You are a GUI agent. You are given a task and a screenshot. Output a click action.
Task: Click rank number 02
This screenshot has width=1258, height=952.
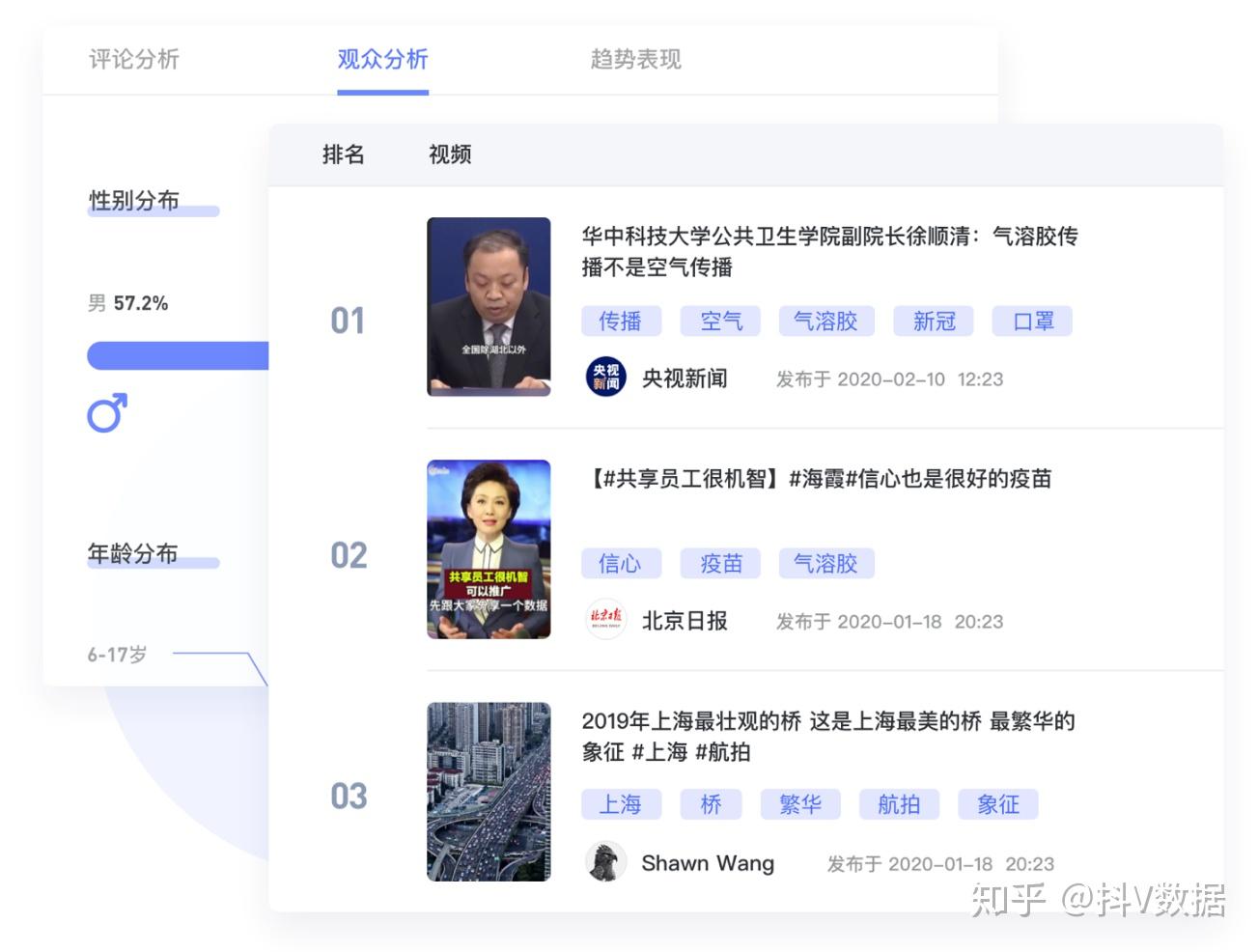pyautogui.click(x=349, y=555)
